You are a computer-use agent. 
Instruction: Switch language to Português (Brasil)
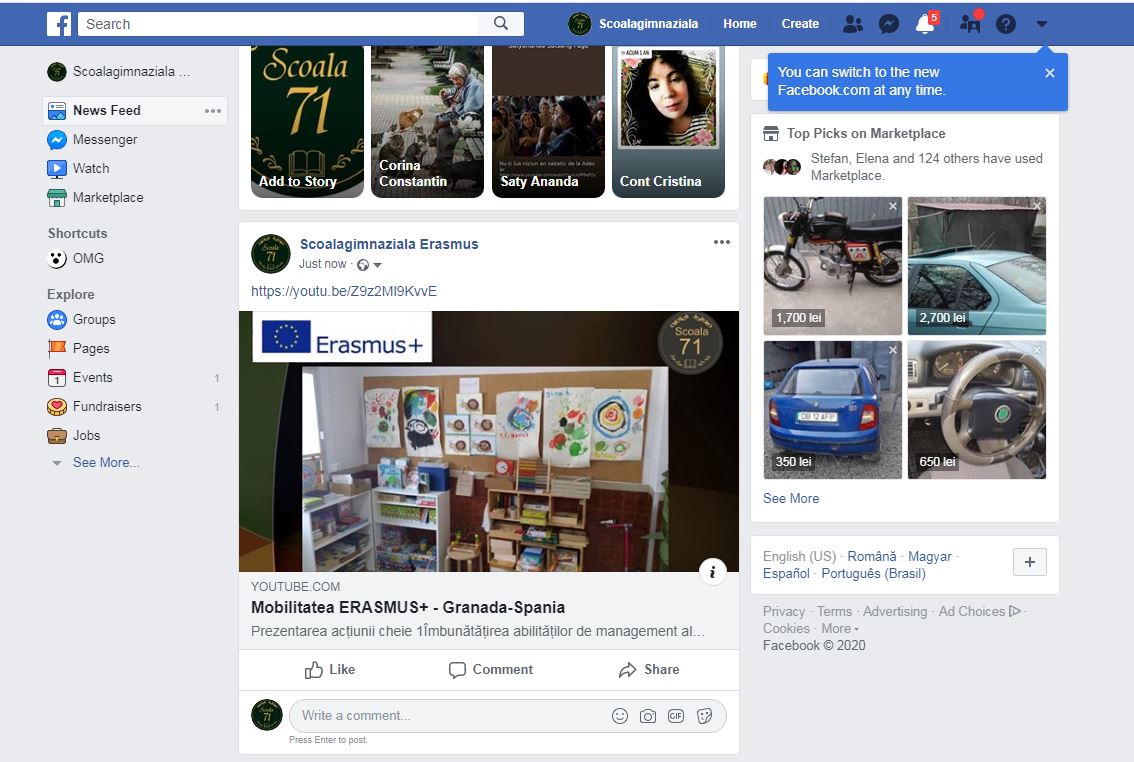tap(874, 573)
